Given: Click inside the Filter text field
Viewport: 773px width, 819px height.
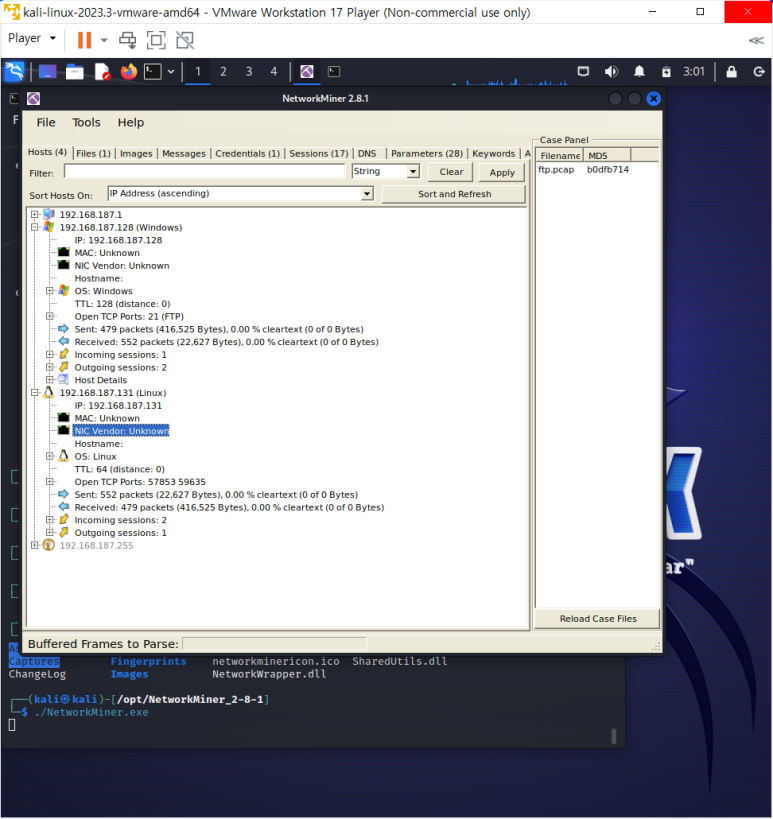Looking at the screenshot, I should [205, 171].
